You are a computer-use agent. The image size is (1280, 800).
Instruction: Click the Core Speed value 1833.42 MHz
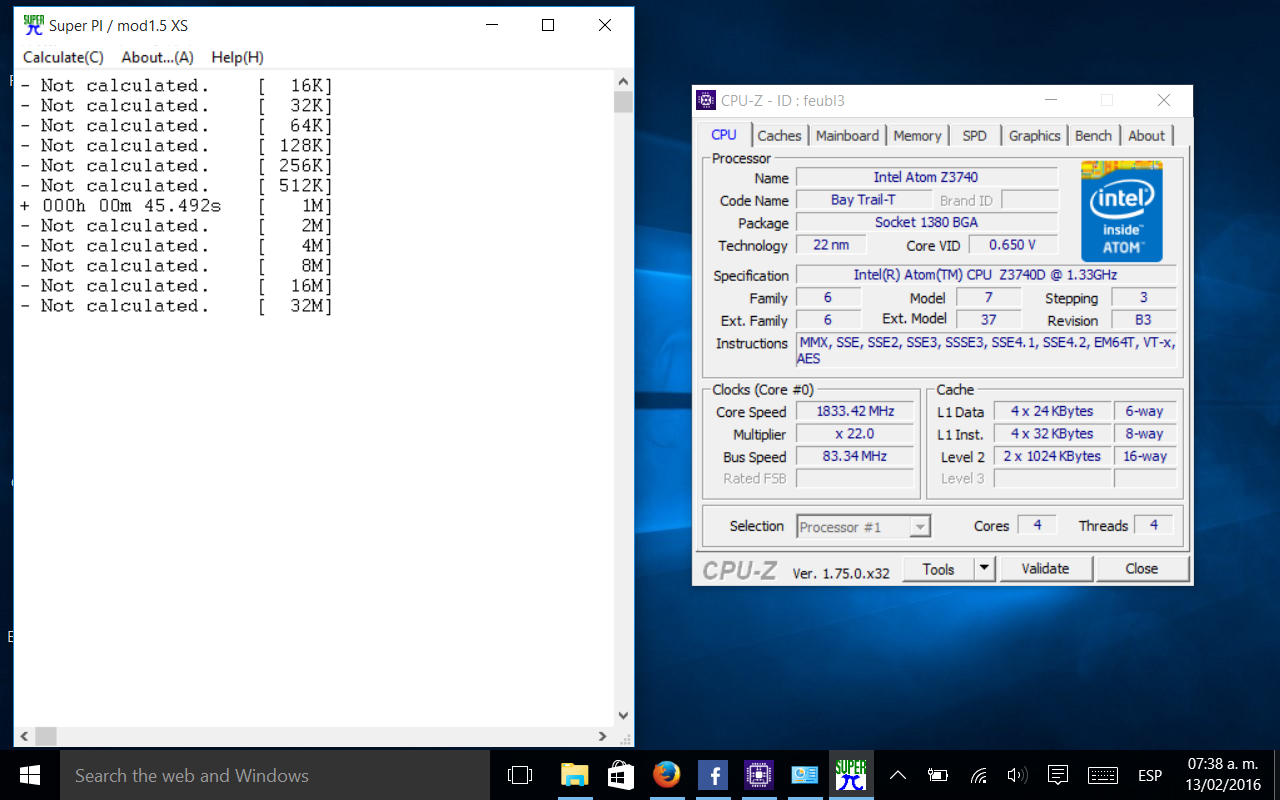855,411
